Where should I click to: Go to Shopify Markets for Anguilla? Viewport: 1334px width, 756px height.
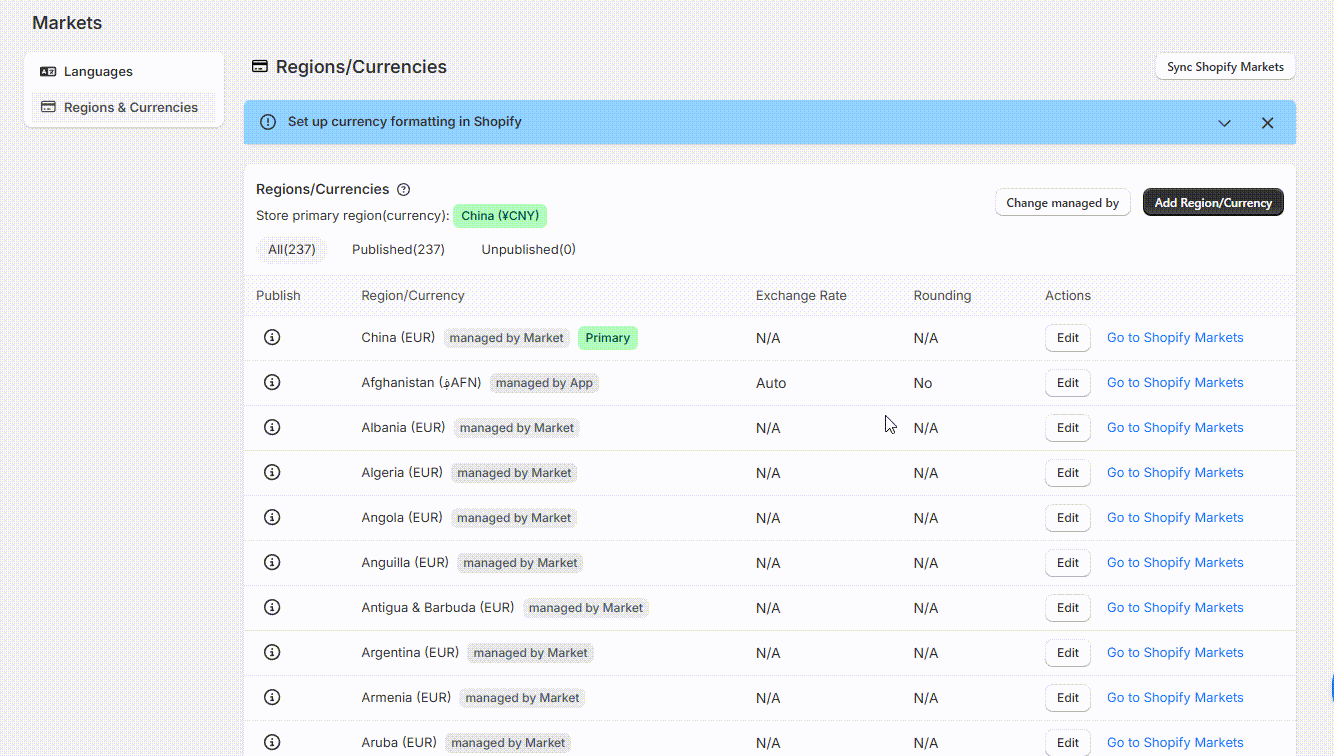pos(1175,563)
